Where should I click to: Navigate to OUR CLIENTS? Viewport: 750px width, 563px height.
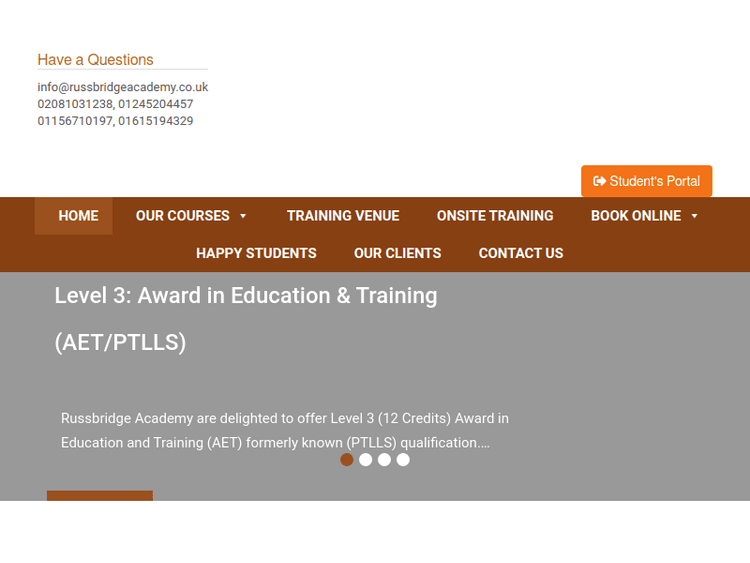pos(397,253)
